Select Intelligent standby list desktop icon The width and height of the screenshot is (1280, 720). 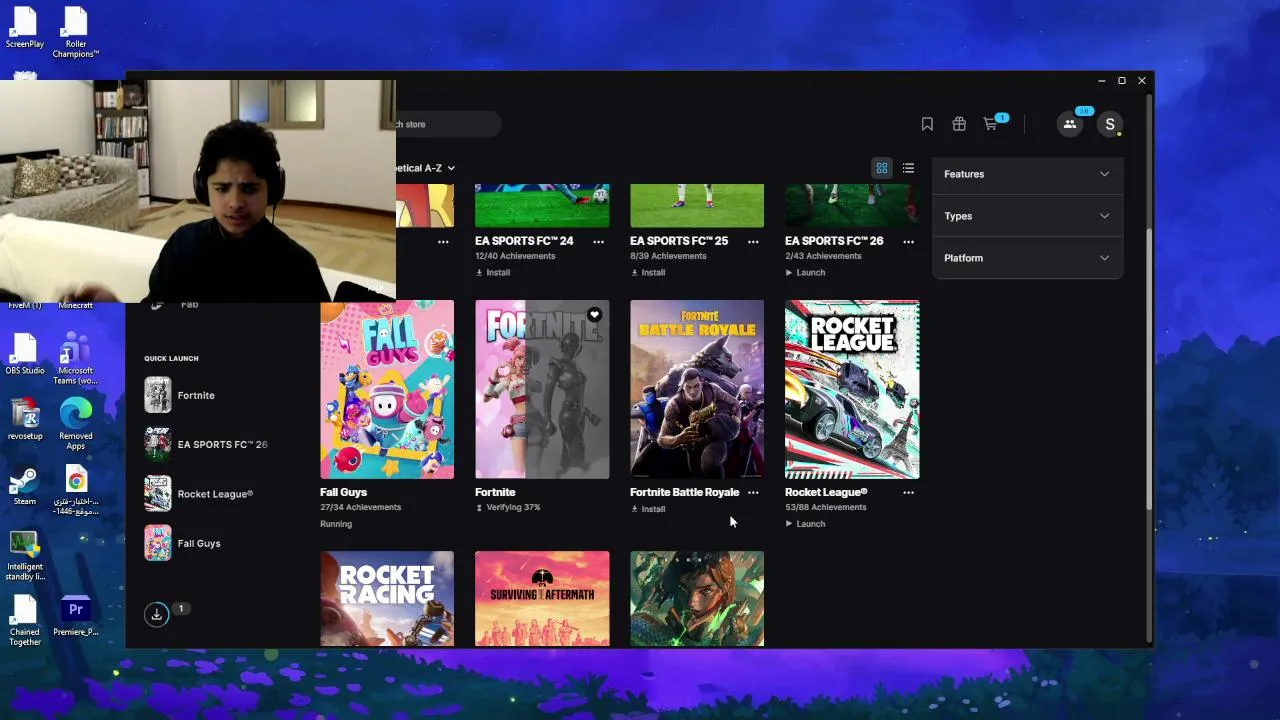click(25, 556)
